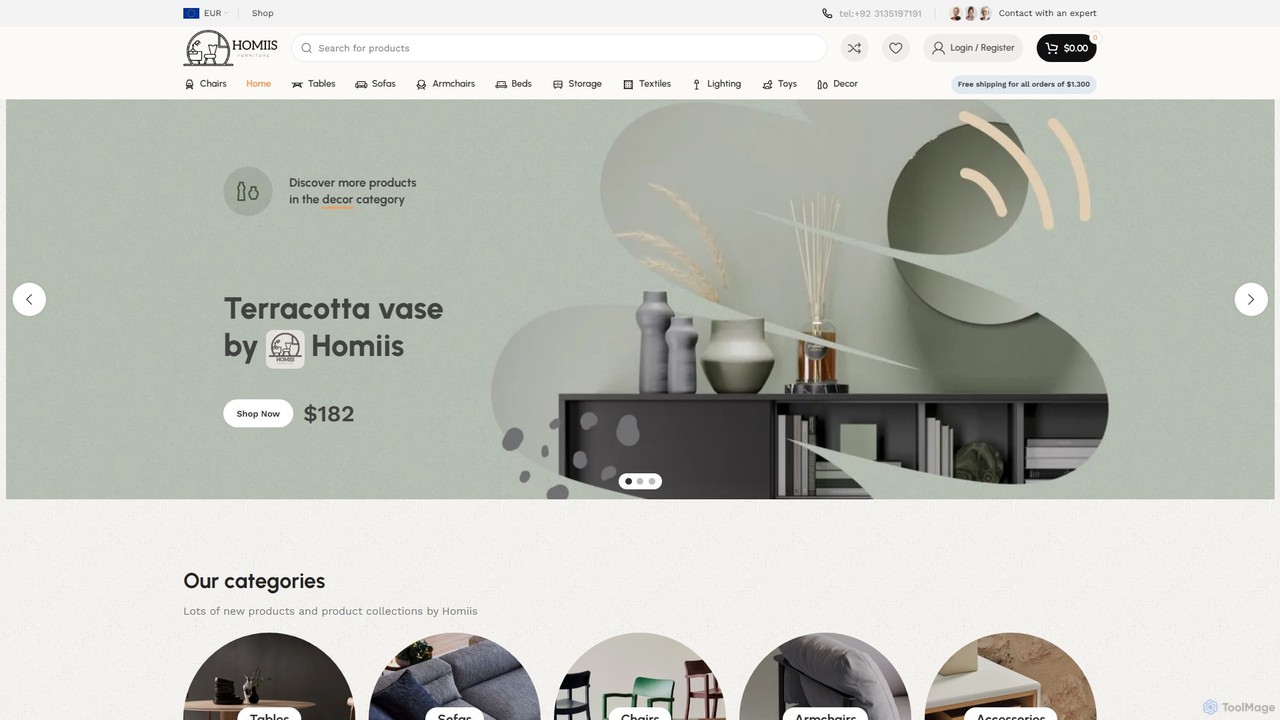Open the Armchairs menu item

[445, 84]
